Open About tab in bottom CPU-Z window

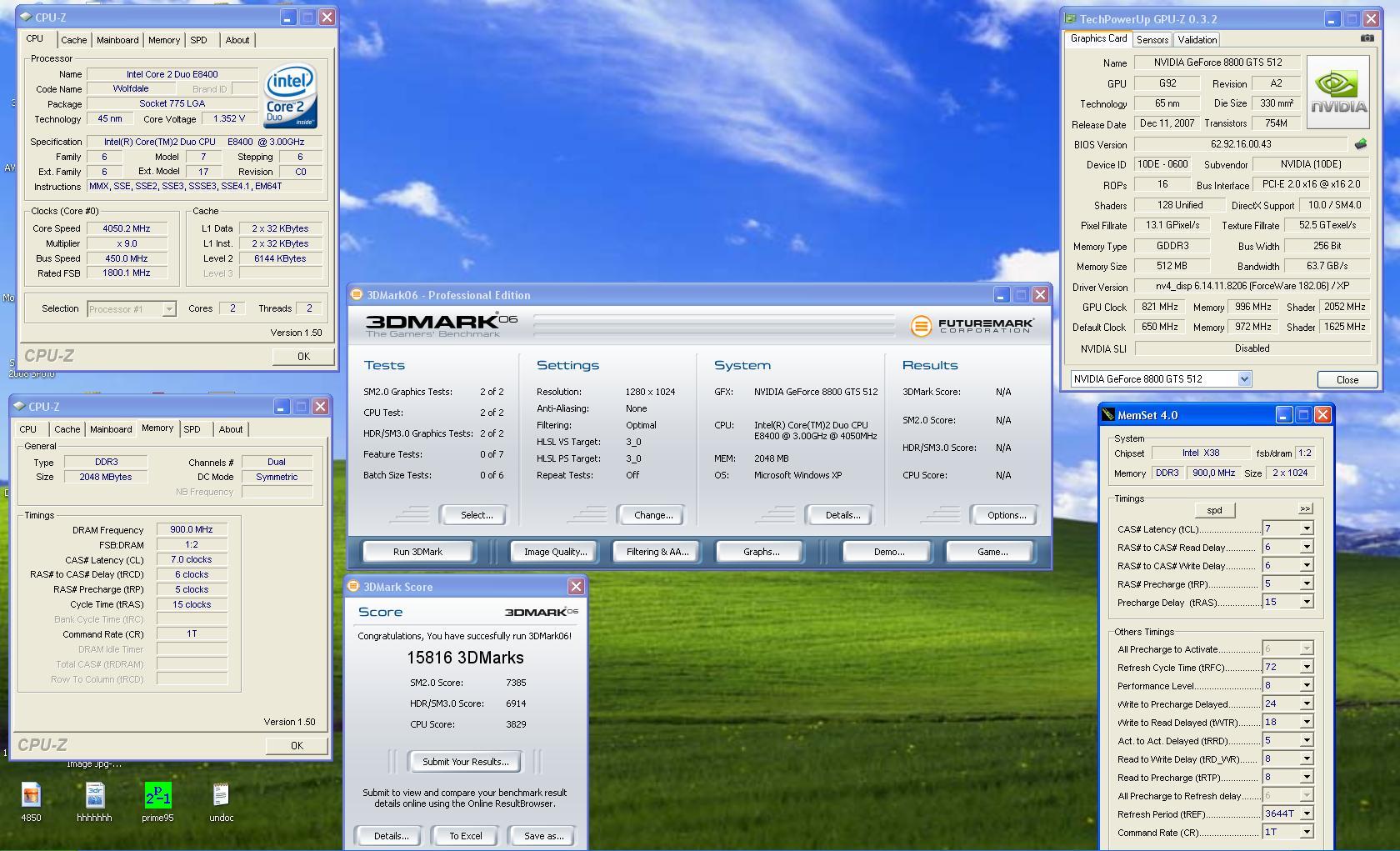pos(231,429)
